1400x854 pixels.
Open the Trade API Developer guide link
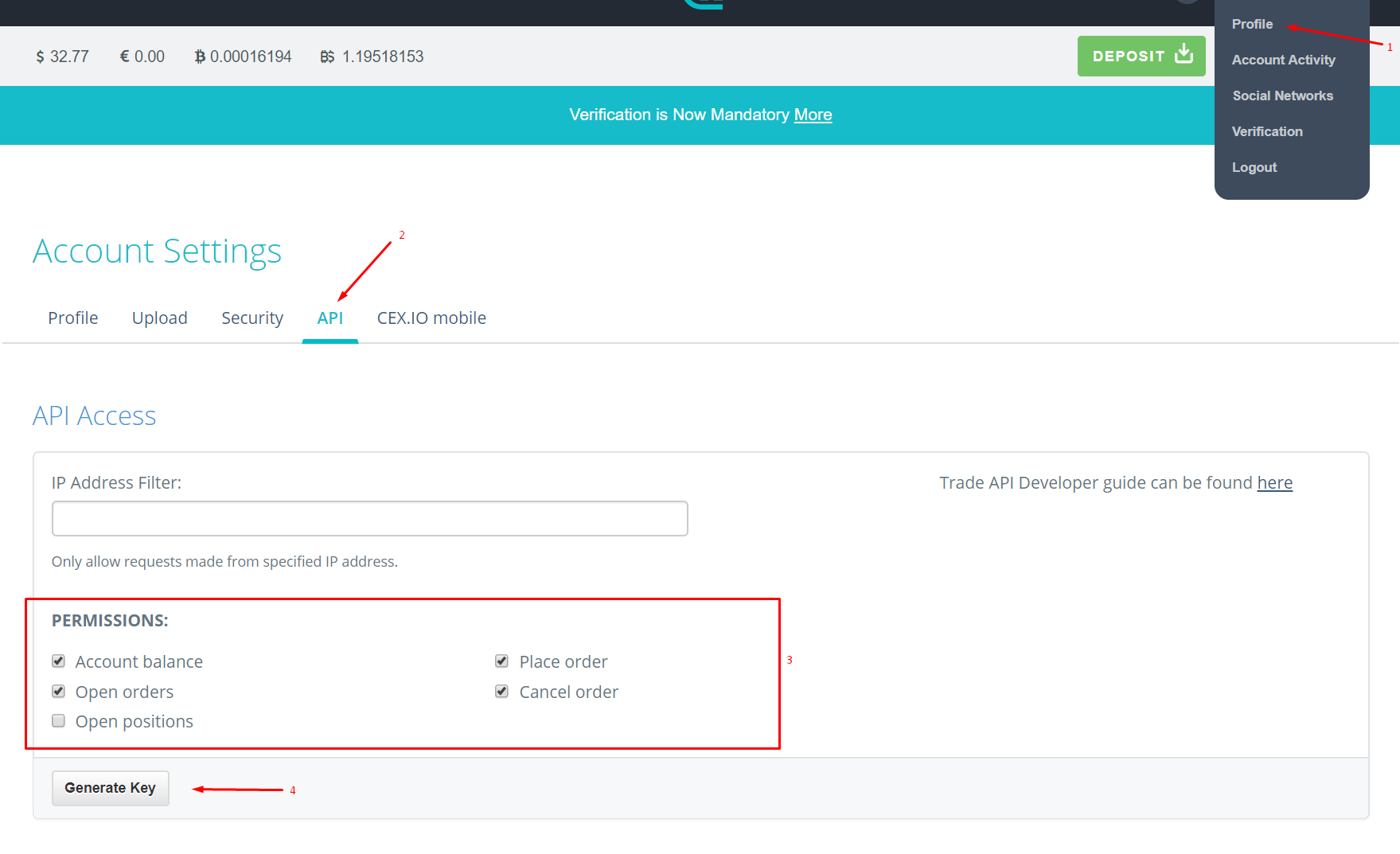point(1275,482)
